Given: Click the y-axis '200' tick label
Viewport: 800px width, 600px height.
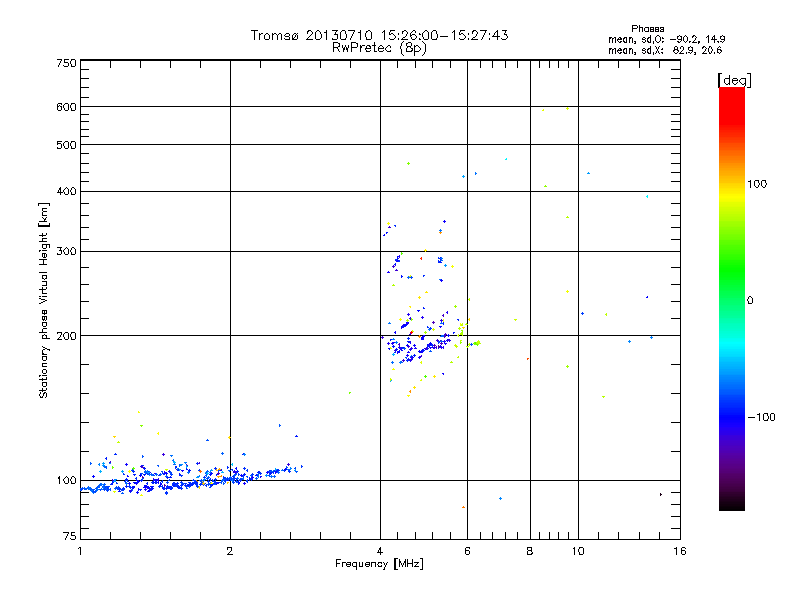Looking at the screenshot, I should [67, 336].
